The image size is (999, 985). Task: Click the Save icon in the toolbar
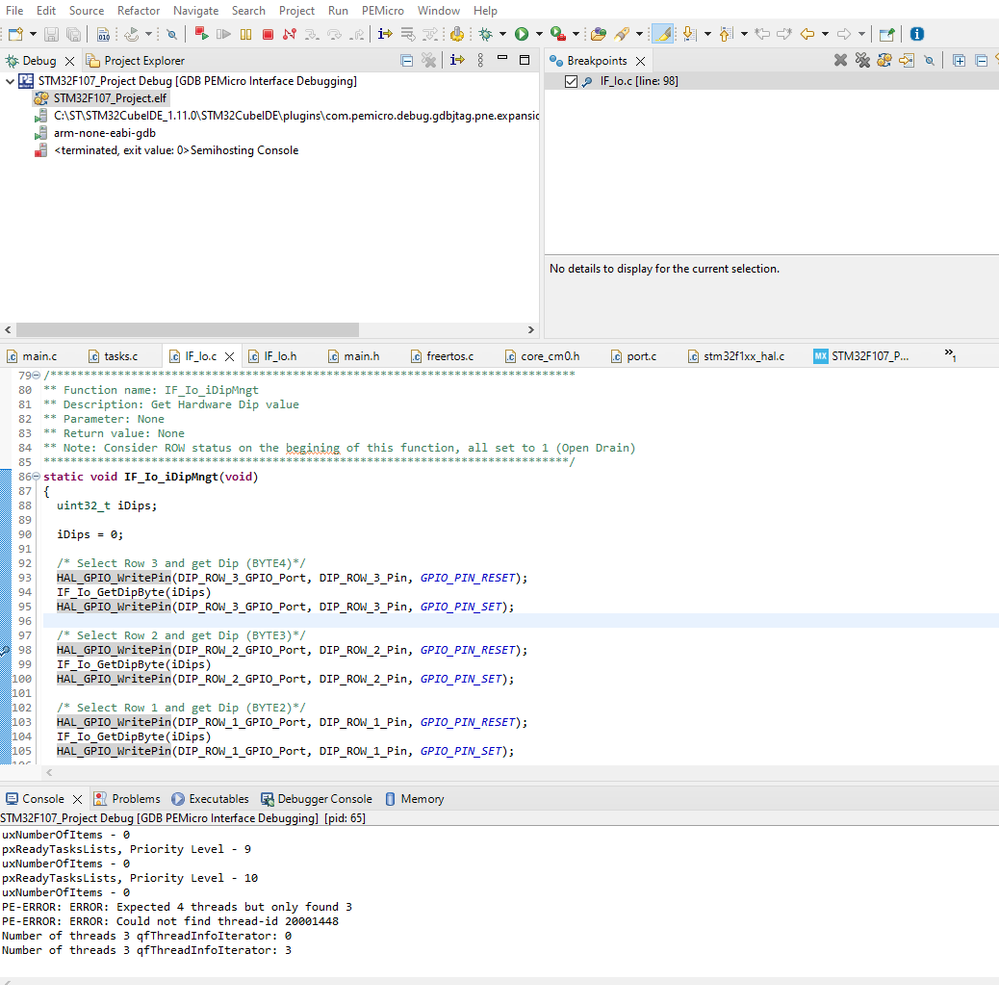pyautogui.click(x=52, y=34)
